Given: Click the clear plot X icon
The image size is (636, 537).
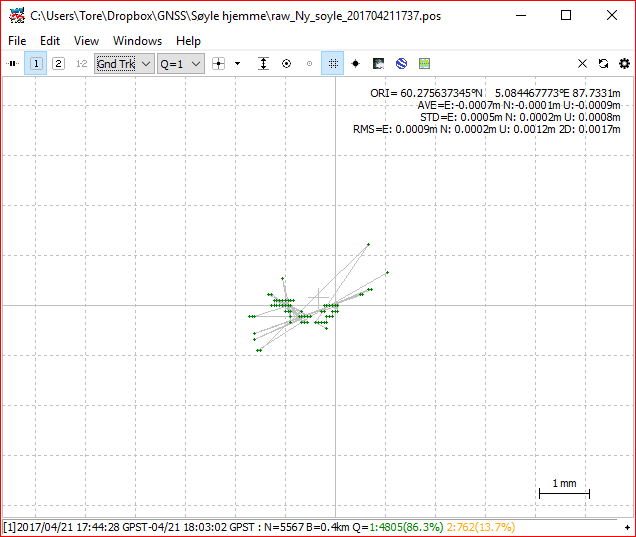Looking at the screenshot, I should click(x=582, y=64).
